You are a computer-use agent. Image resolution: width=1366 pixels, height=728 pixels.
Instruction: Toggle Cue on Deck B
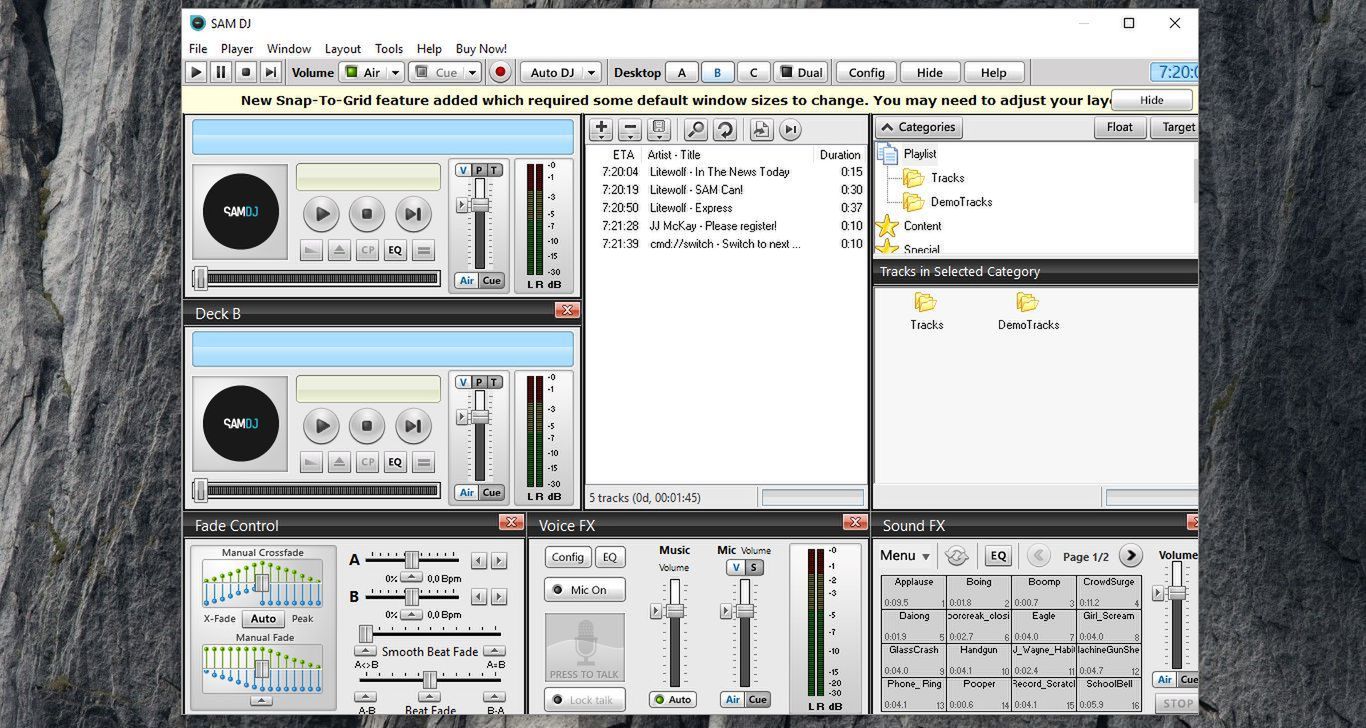(491, 493)
